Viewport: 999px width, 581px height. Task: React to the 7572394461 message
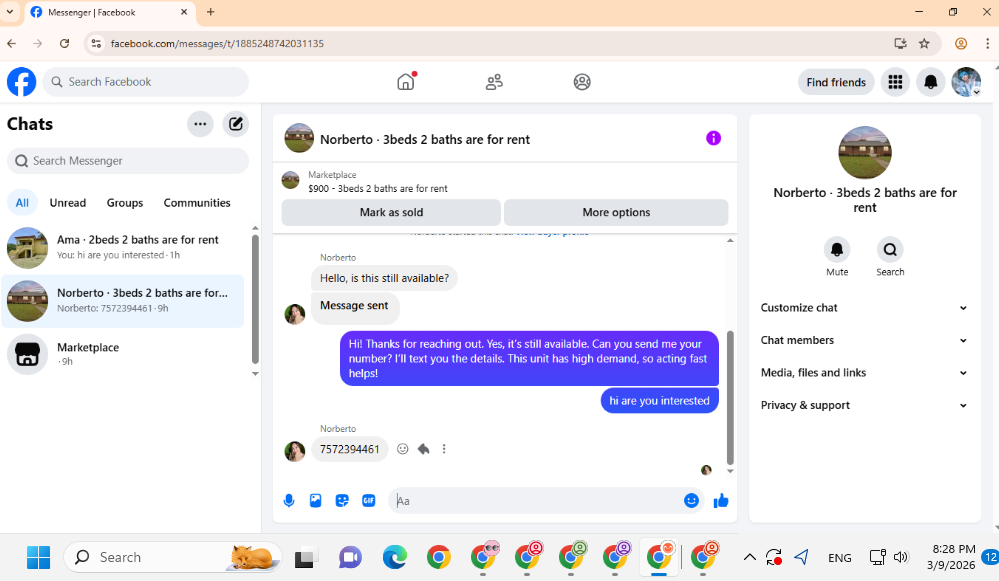click(403, 449)
